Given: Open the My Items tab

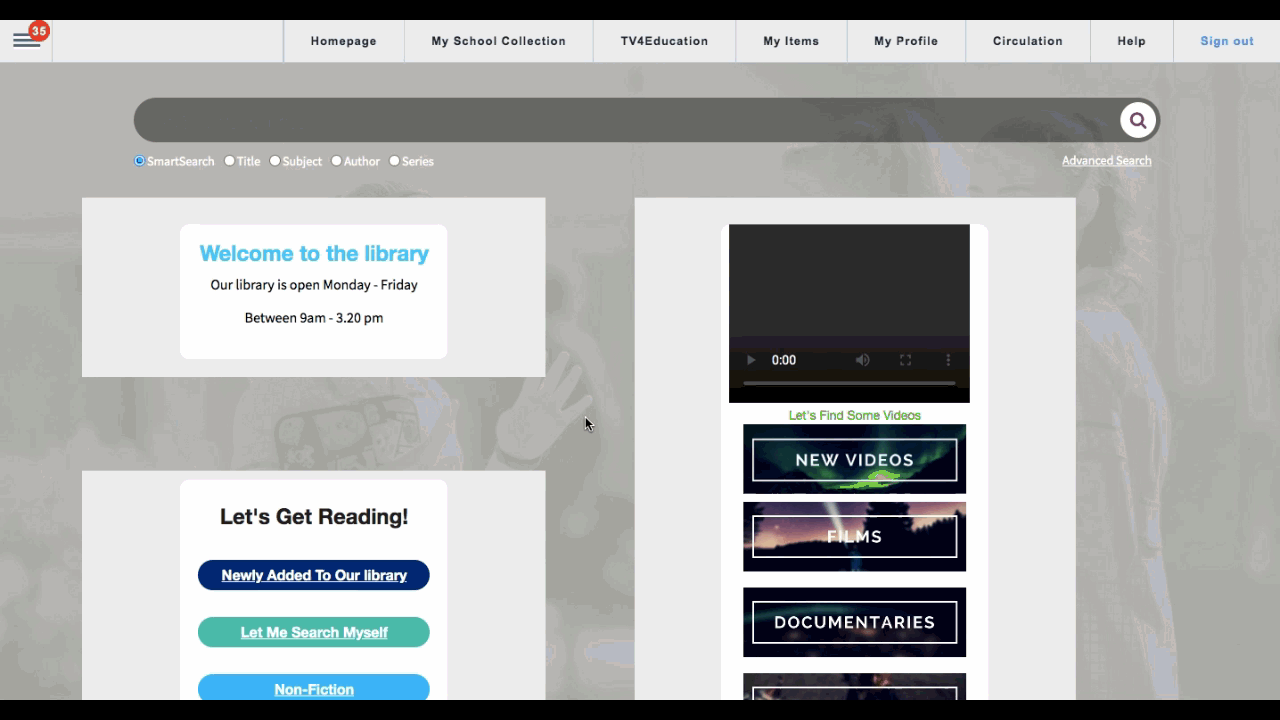Looking at the screenshot, I should pos(791,41).
